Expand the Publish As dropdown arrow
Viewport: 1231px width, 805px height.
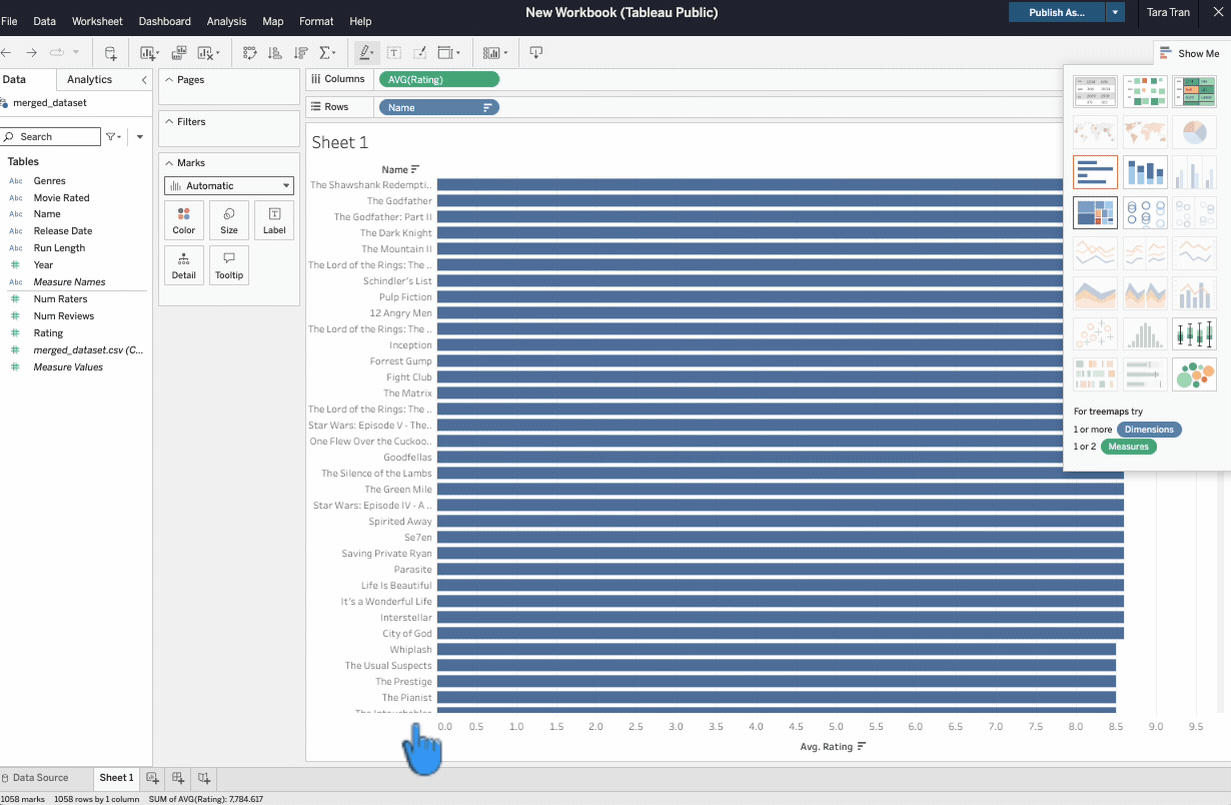coord(1115,12)
